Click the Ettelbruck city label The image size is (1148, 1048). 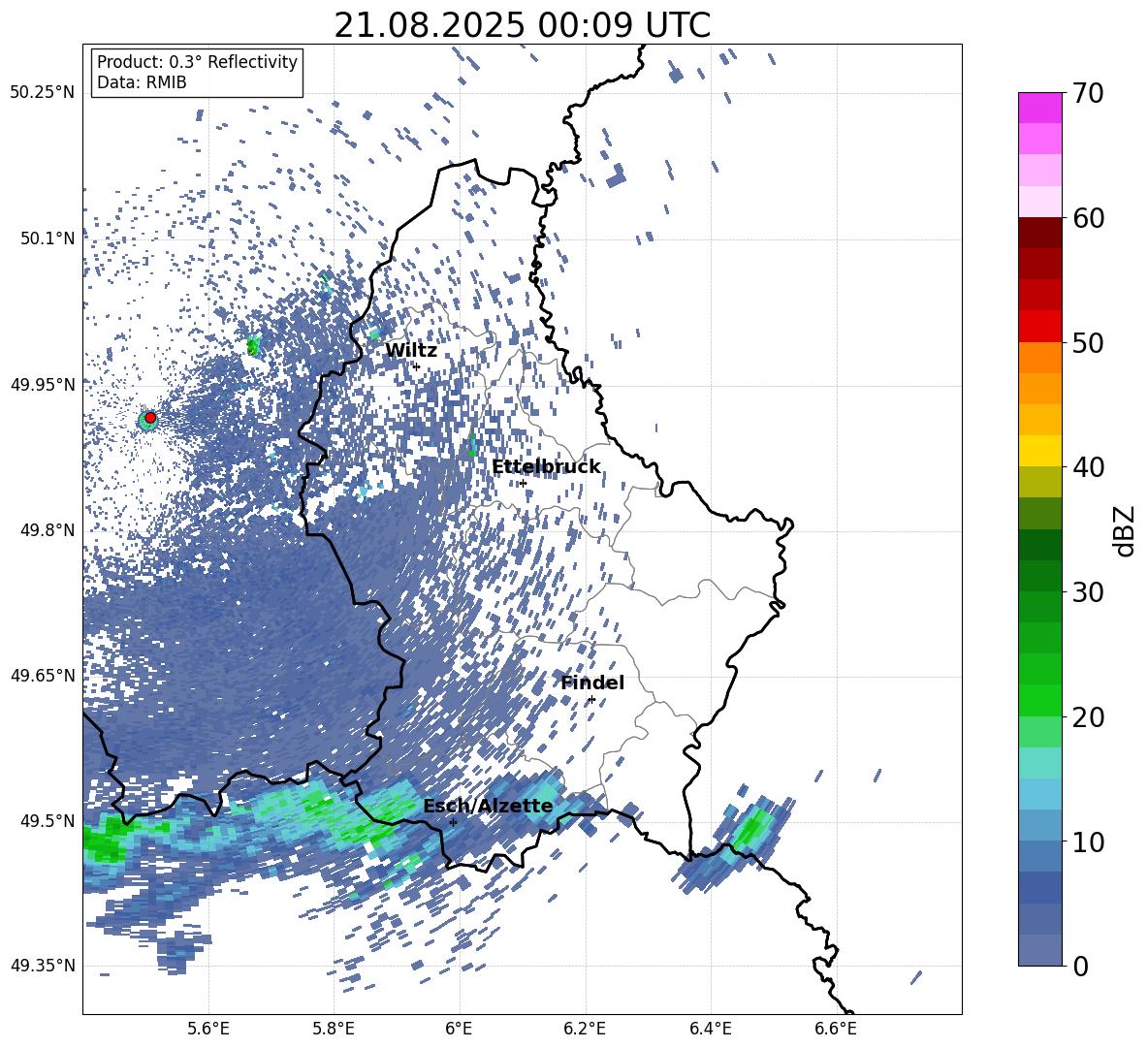point(546,467)
